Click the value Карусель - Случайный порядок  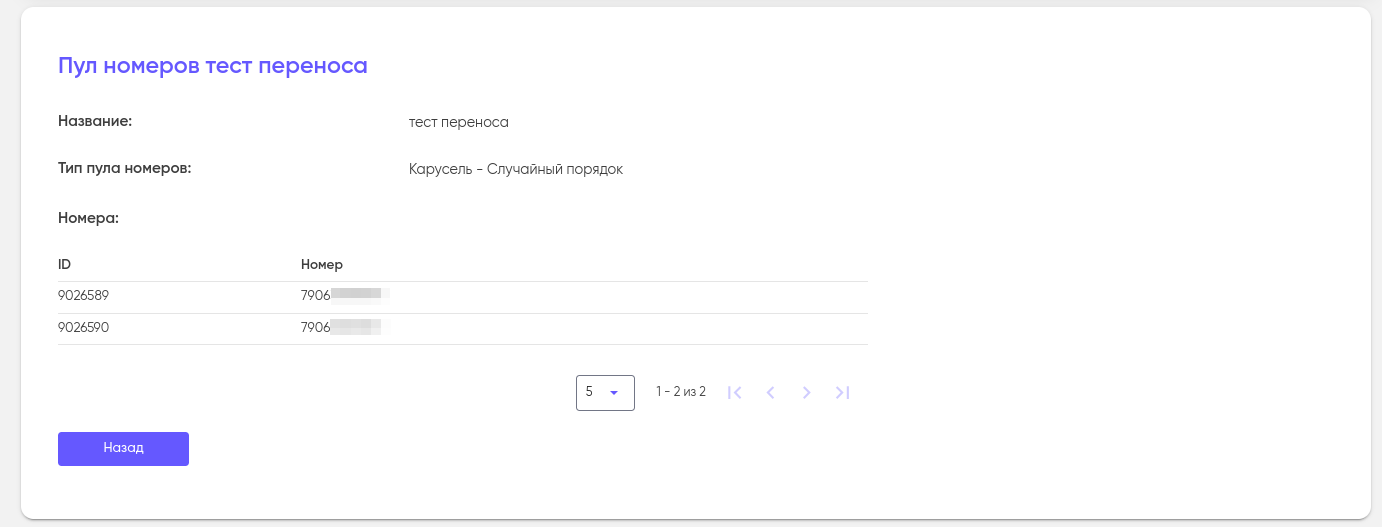516,169
